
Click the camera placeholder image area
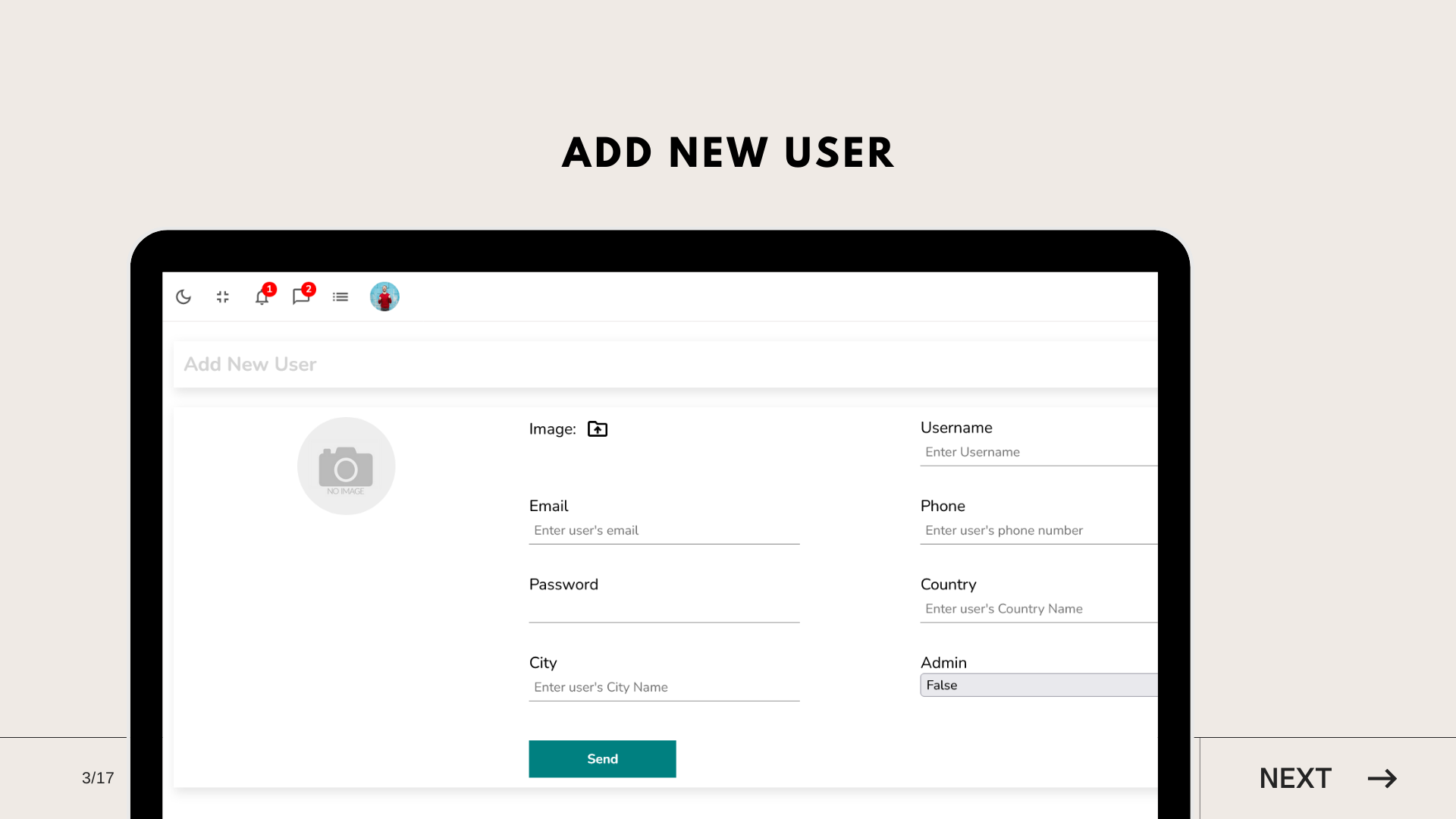tap(346, 466)
